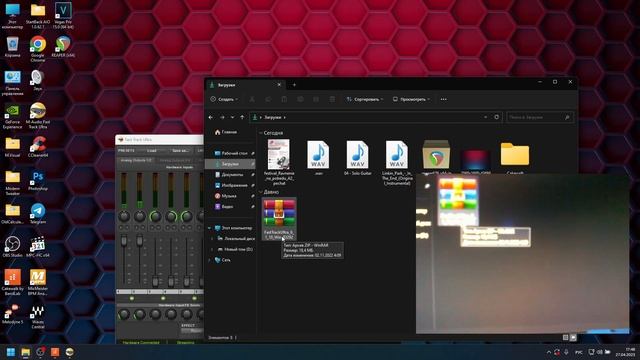
Task: Click the Explorer refresh icon
Action: pyautogui.click(x=496, y=117)
